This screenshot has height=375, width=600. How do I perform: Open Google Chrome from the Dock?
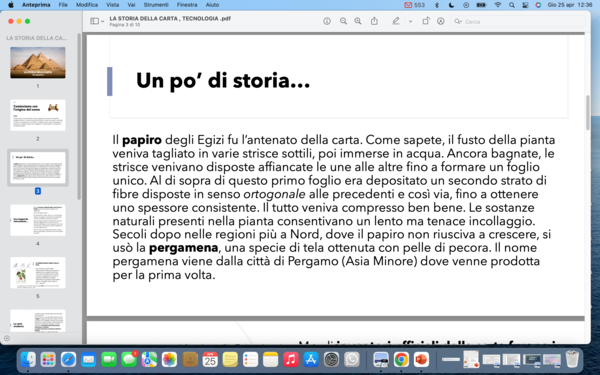[x=401, y=359]
